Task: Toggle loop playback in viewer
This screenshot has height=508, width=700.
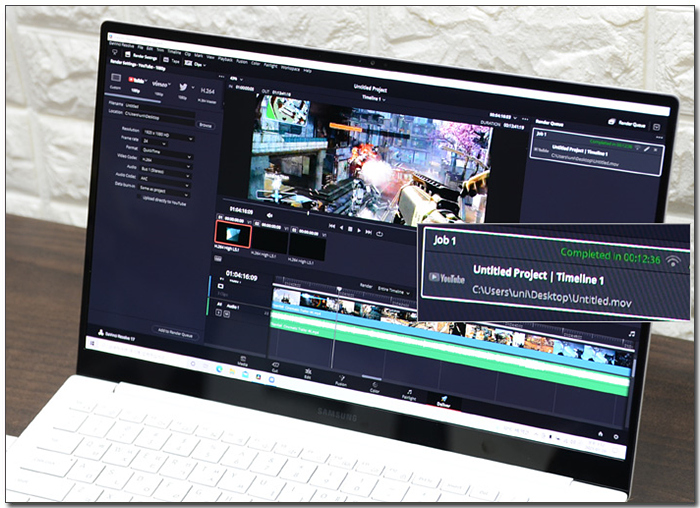Action: (x=379, y=233)
